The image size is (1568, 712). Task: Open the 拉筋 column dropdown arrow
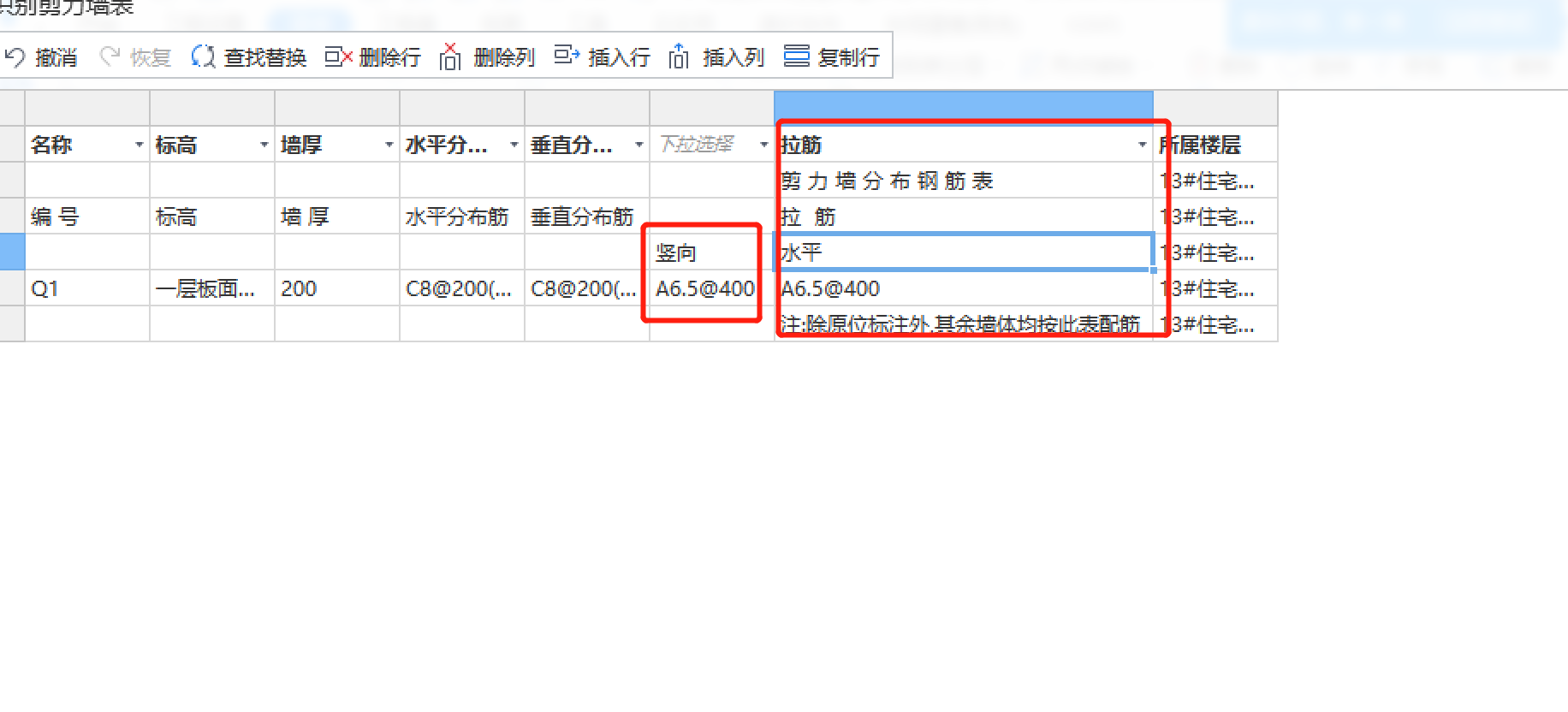click(1142, 145)
